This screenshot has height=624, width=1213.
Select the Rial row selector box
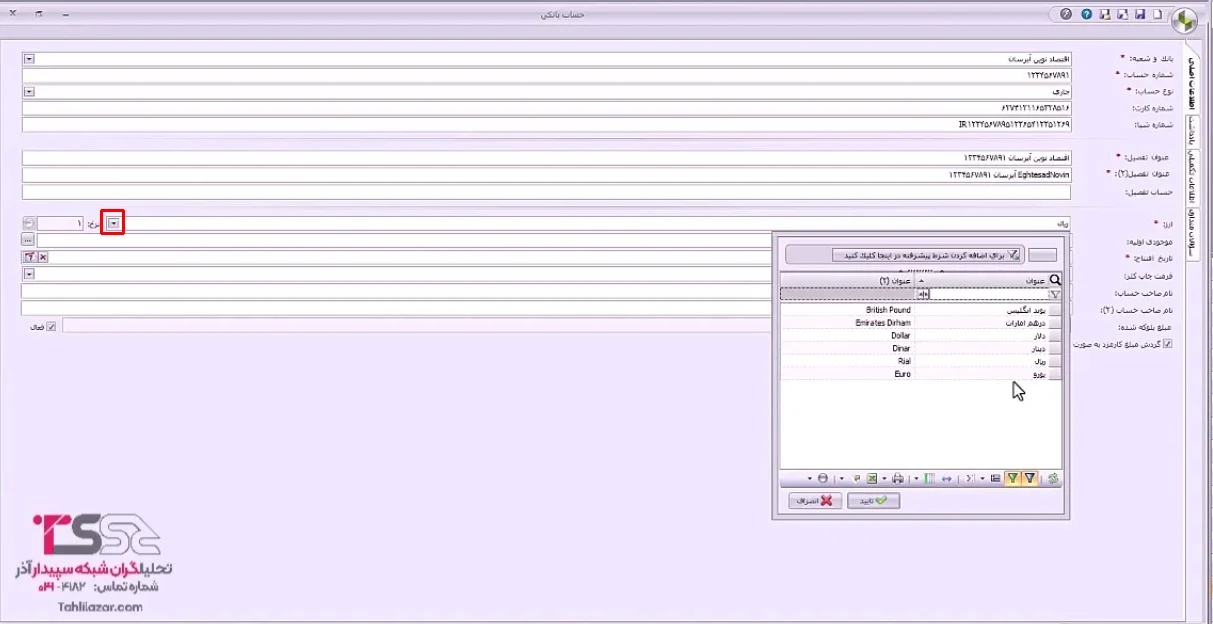(1055, 361)
